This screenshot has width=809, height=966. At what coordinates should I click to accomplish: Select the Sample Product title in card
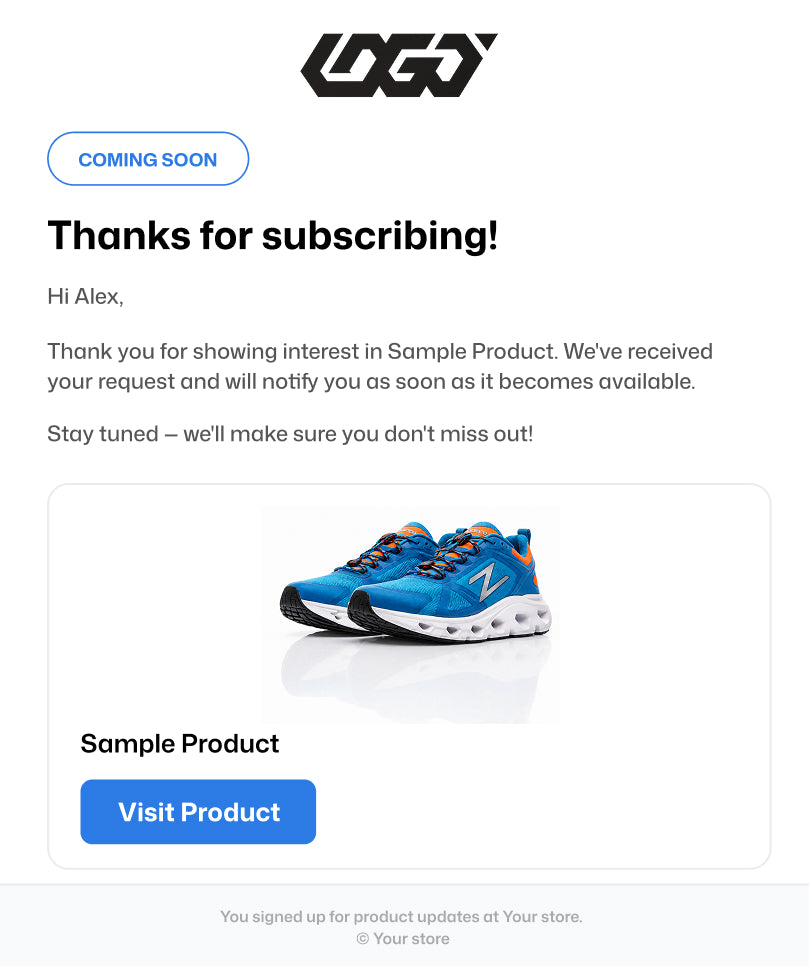pyautogui.click(x=180, y=744)
